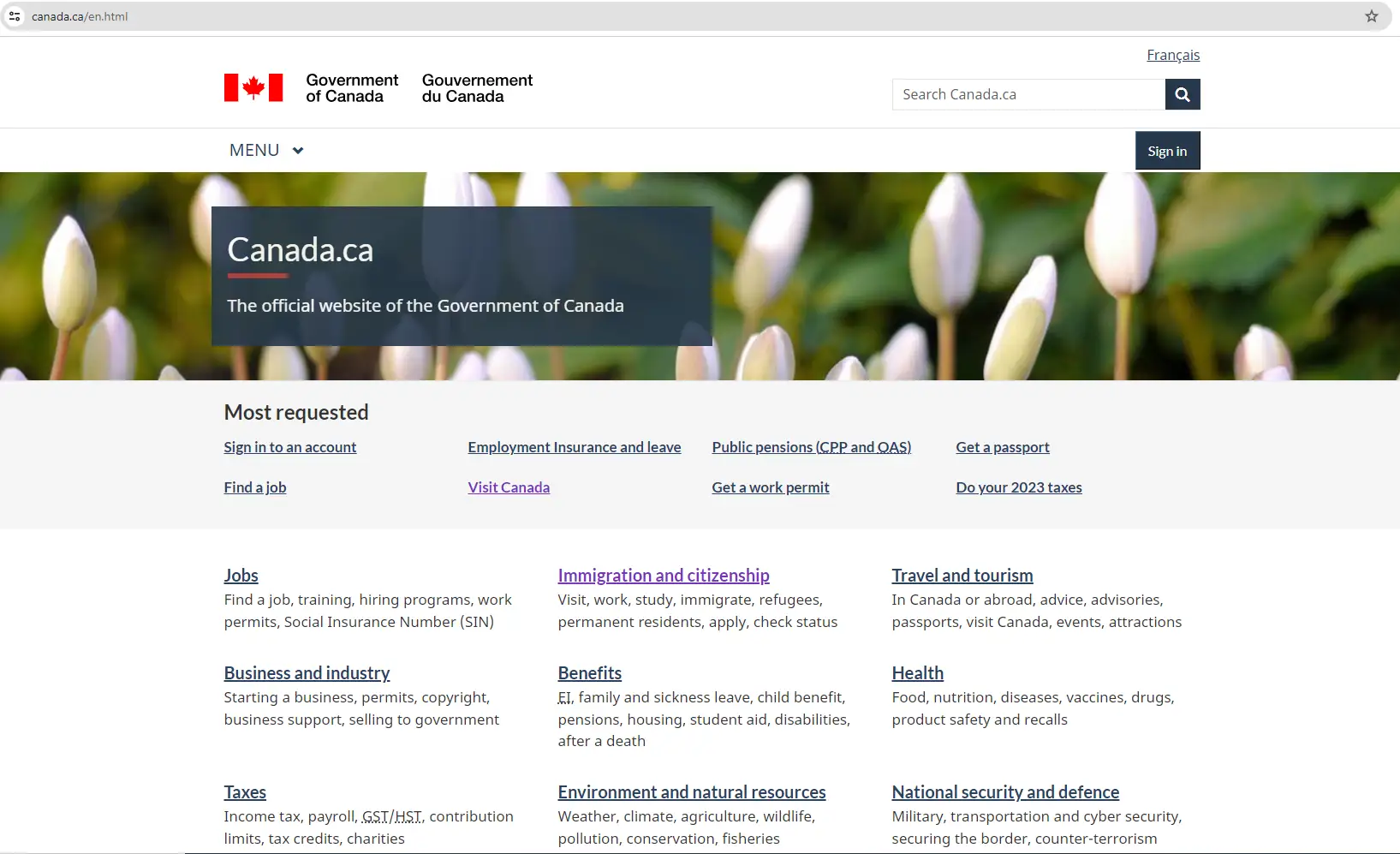Click 'Starting a business, permits, copyright' description
Screen dimensions: 1400x854
(x=361, y=708)
